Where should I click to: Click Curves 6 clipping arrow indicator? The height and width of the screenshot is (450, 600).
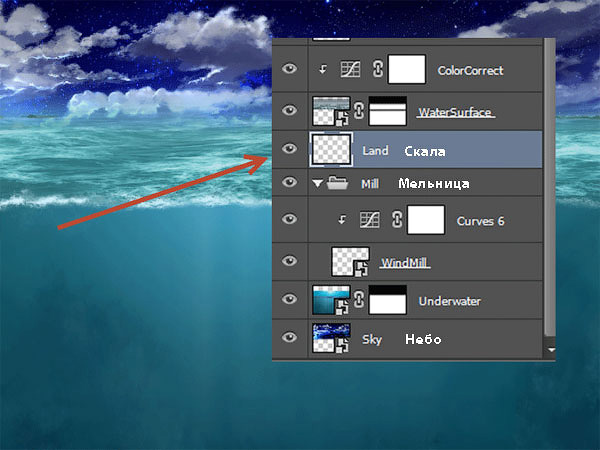point(342,220)
